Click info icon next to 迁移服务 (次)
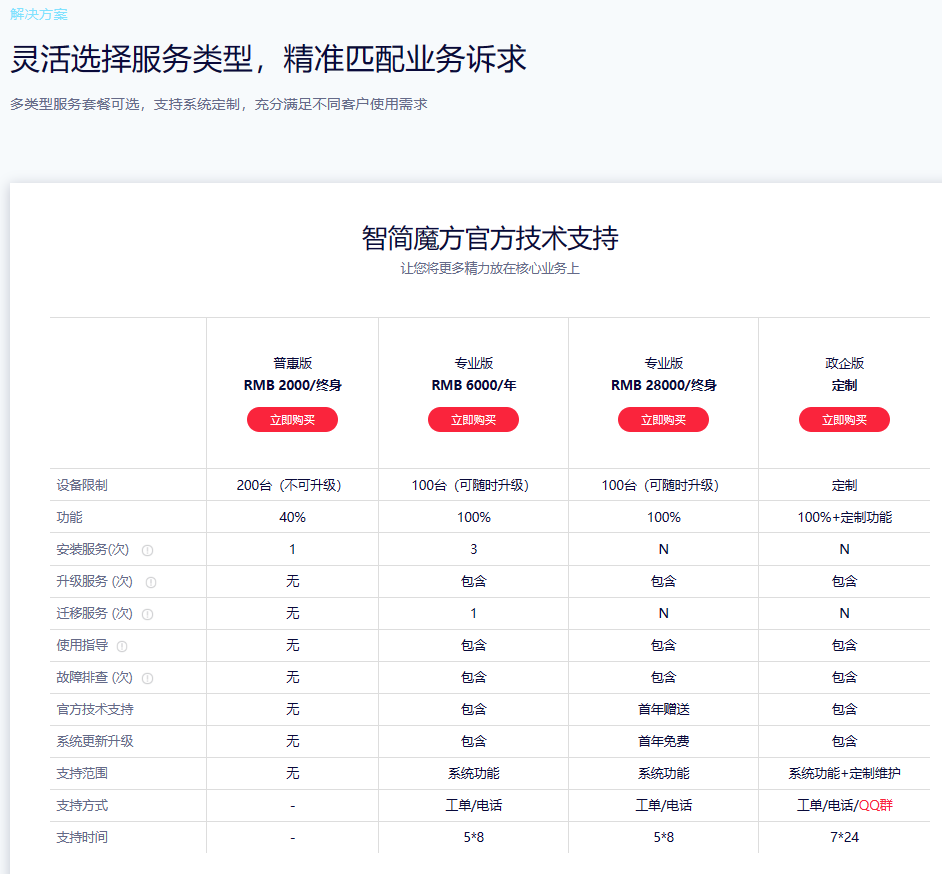942x874 pixels. (x=147, y=614)
